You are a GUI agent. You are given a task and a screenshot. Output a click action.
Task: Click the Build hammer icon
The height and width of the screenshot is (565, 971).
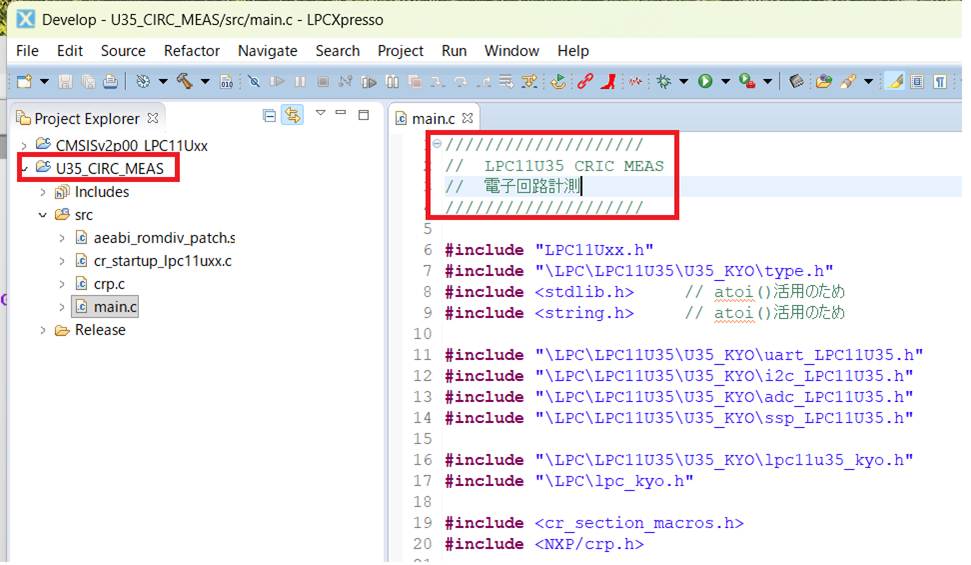tap(184, 81)
